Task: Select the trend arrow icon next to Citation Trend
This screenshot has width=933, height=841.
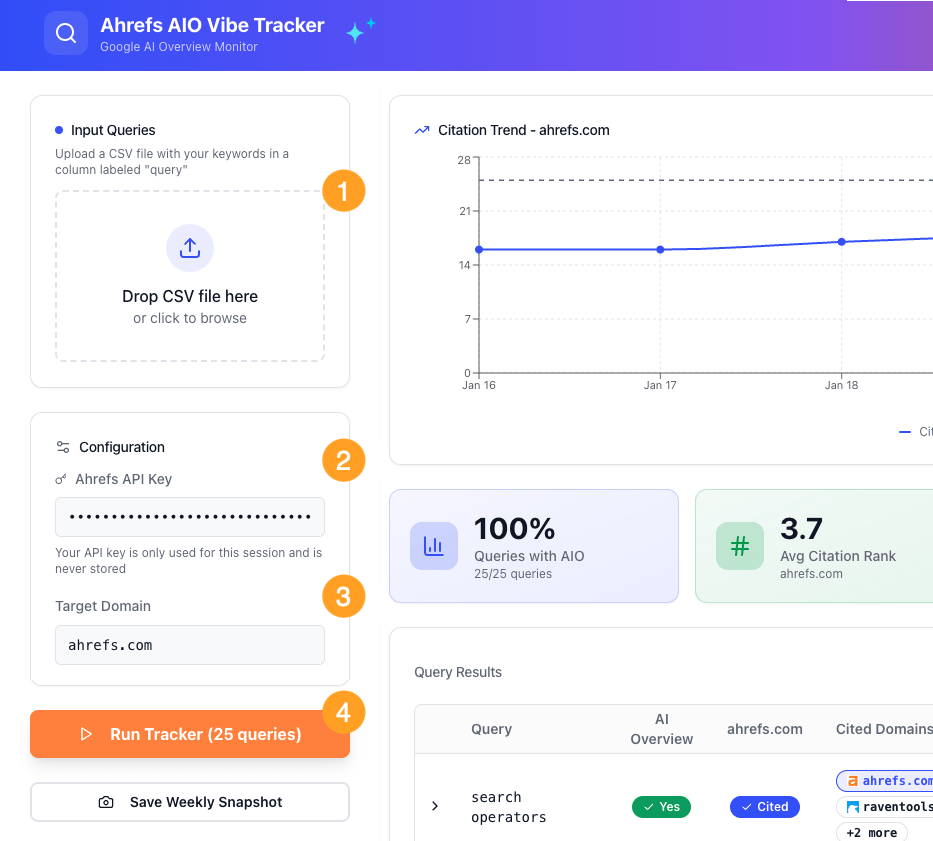Action: pyautogui.click(x=421, y=130)
